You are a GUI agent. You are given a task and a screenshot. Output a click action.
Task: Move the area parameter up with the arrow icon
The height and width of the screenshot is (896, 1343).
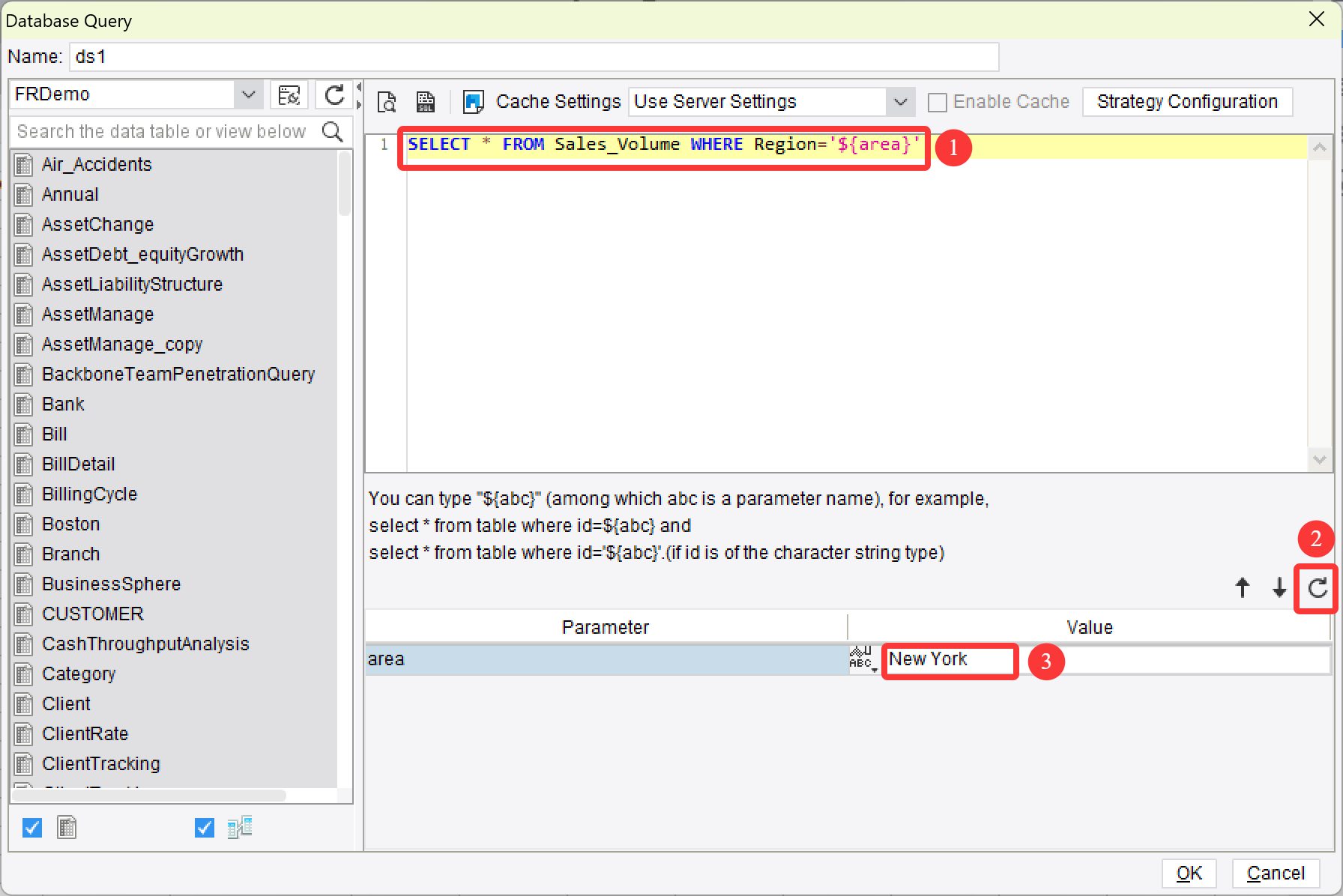click(x=1242, y=588)
